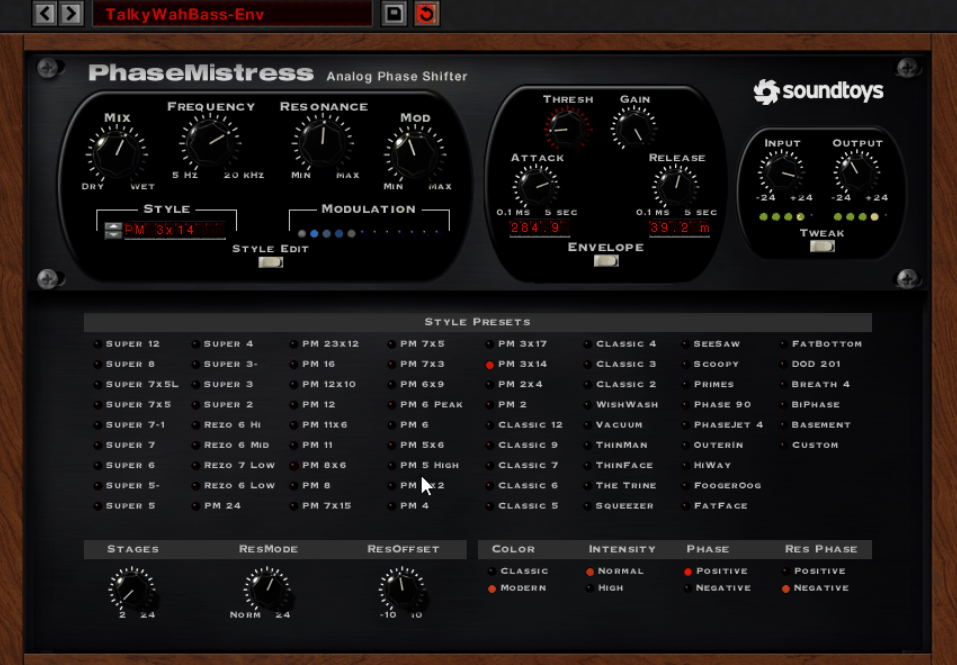Click the Release value field 39.2 m
The image size is (957, 665).
[679, 228]
